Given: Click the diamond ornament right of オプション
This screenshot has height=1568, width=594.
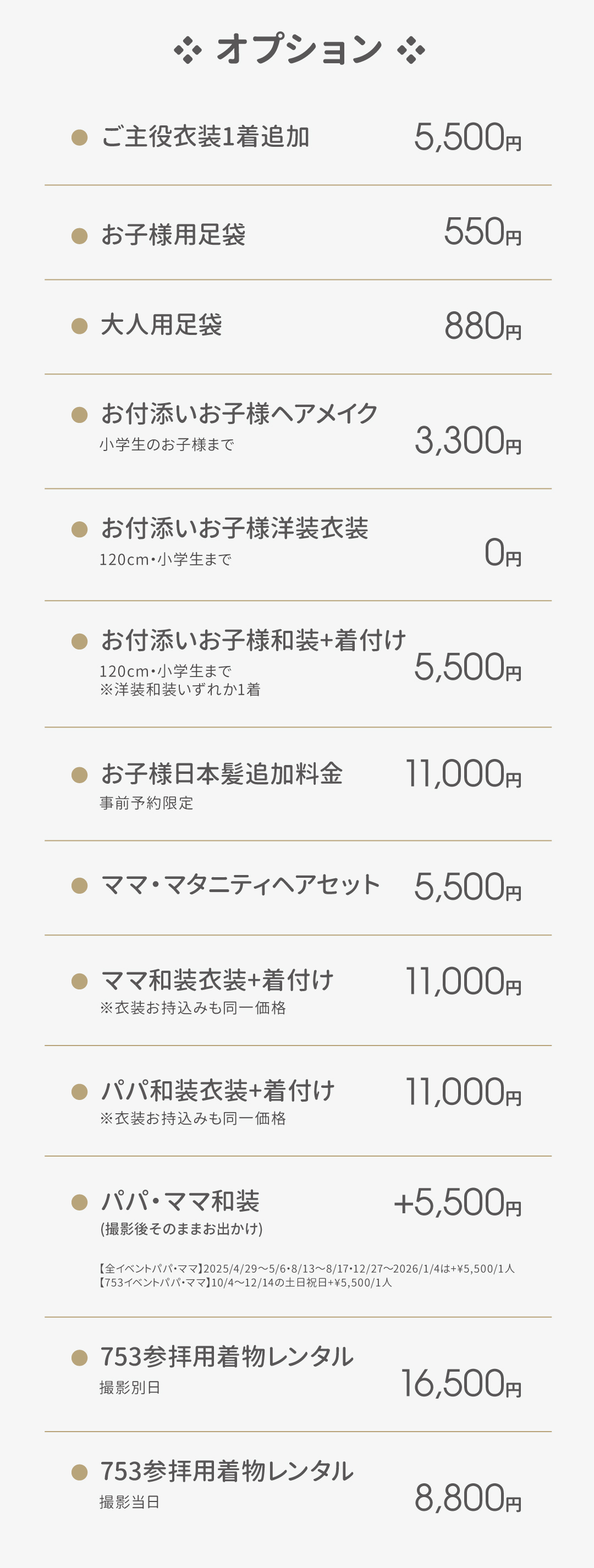Looking at the screenshot, I should pyautogui.click(x=411, y=50).
